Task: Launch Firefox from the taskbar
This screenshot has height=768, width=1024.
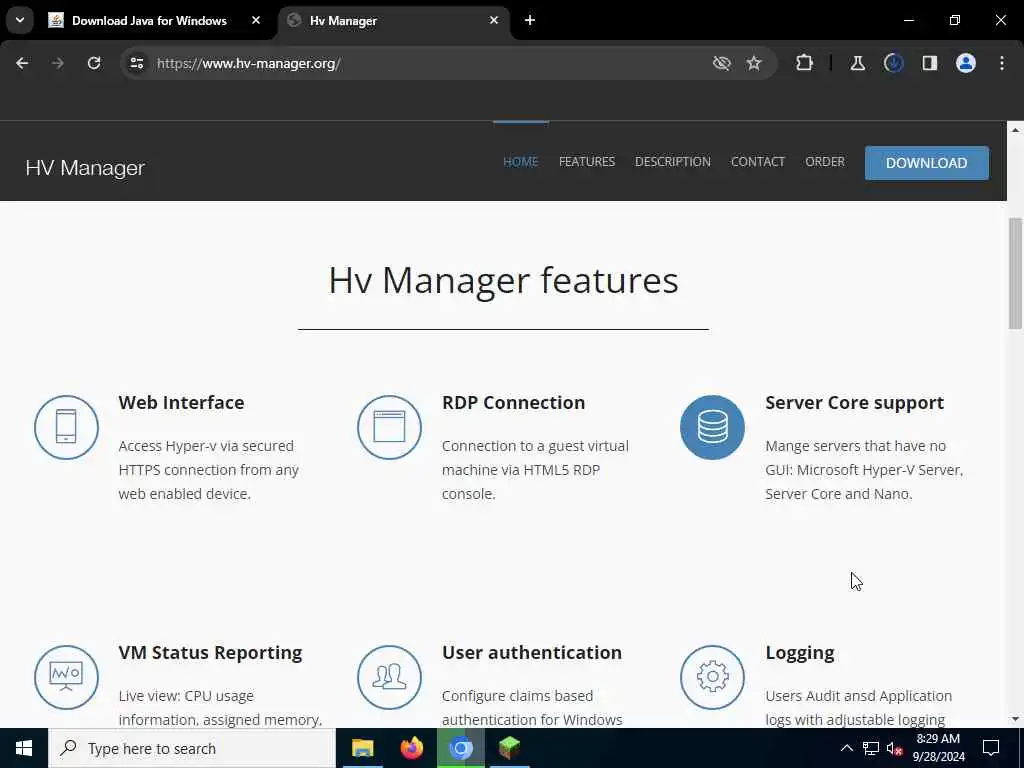Action: 411,748
